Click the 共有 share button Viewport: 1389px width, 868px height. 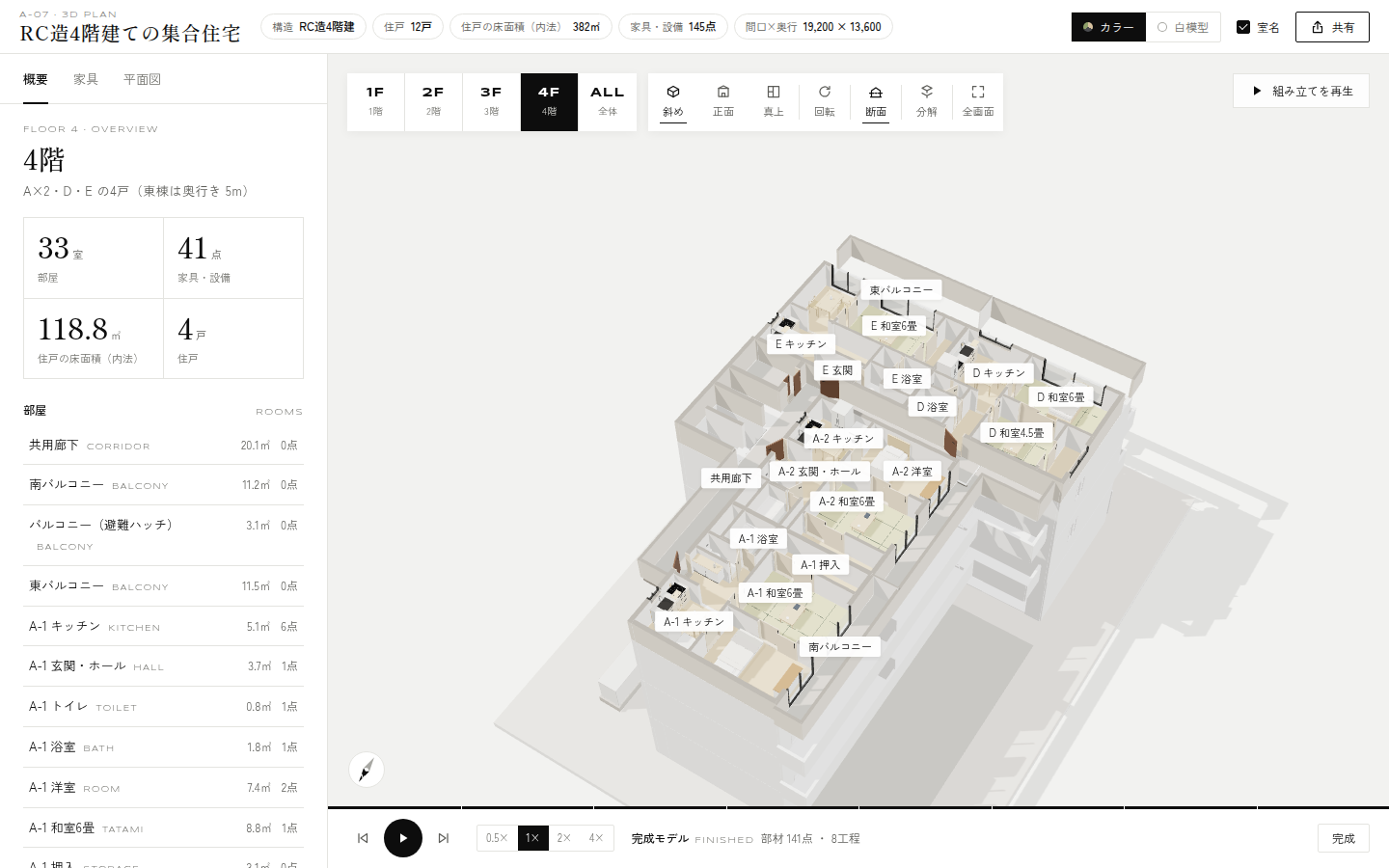[x=1332, y=27]
